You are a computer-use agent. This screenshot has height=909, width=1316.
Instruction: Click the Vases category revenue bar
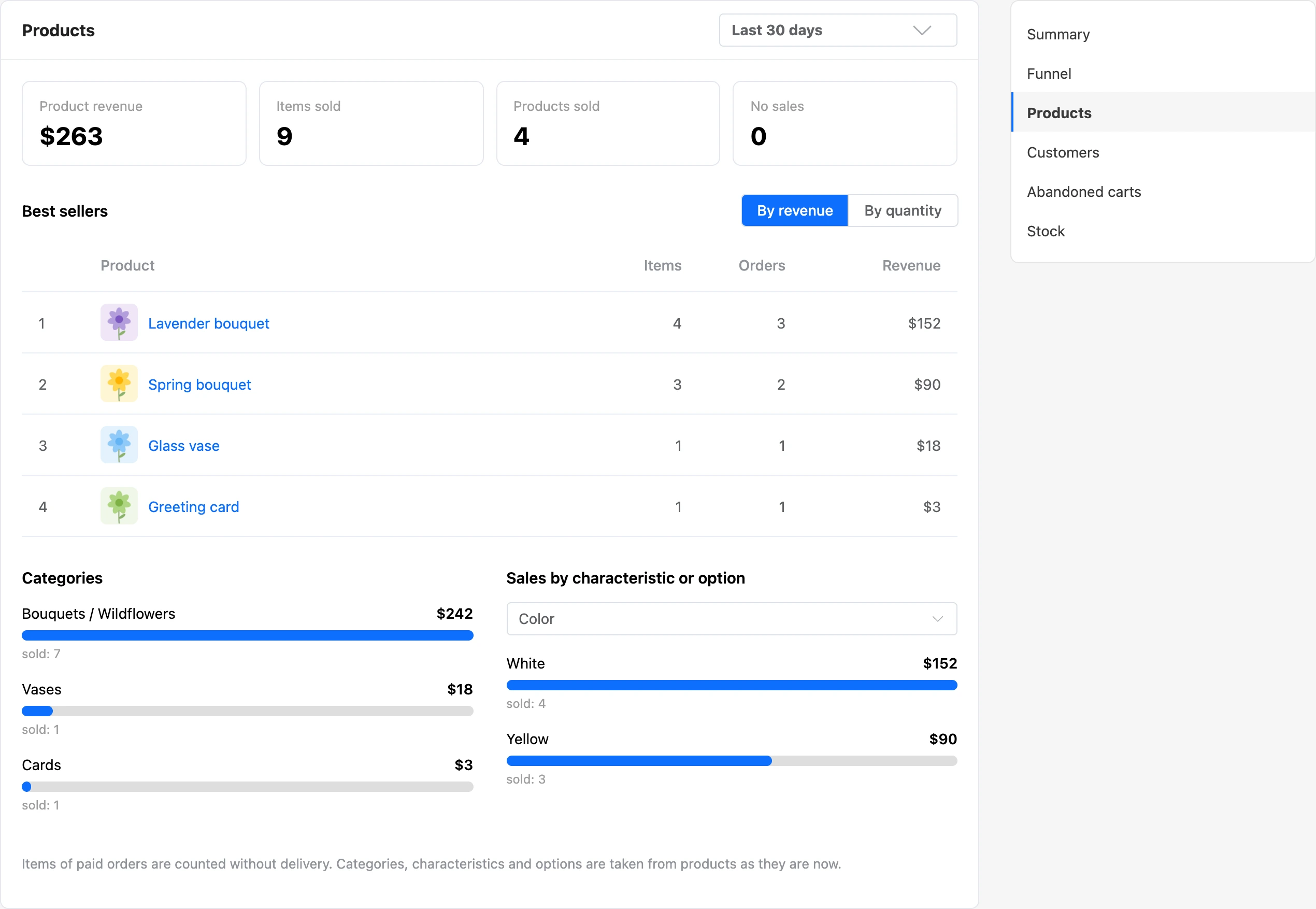[x=247, y=711]
